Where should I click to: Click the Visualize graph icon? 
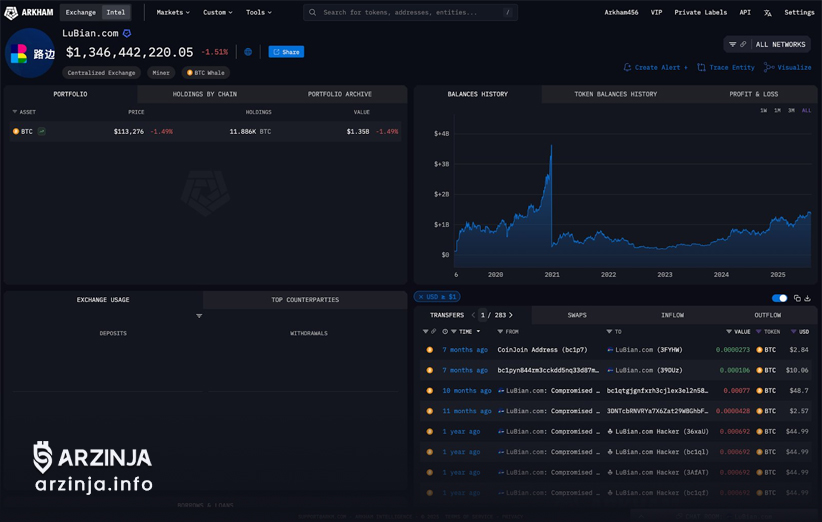pos(769,68)
